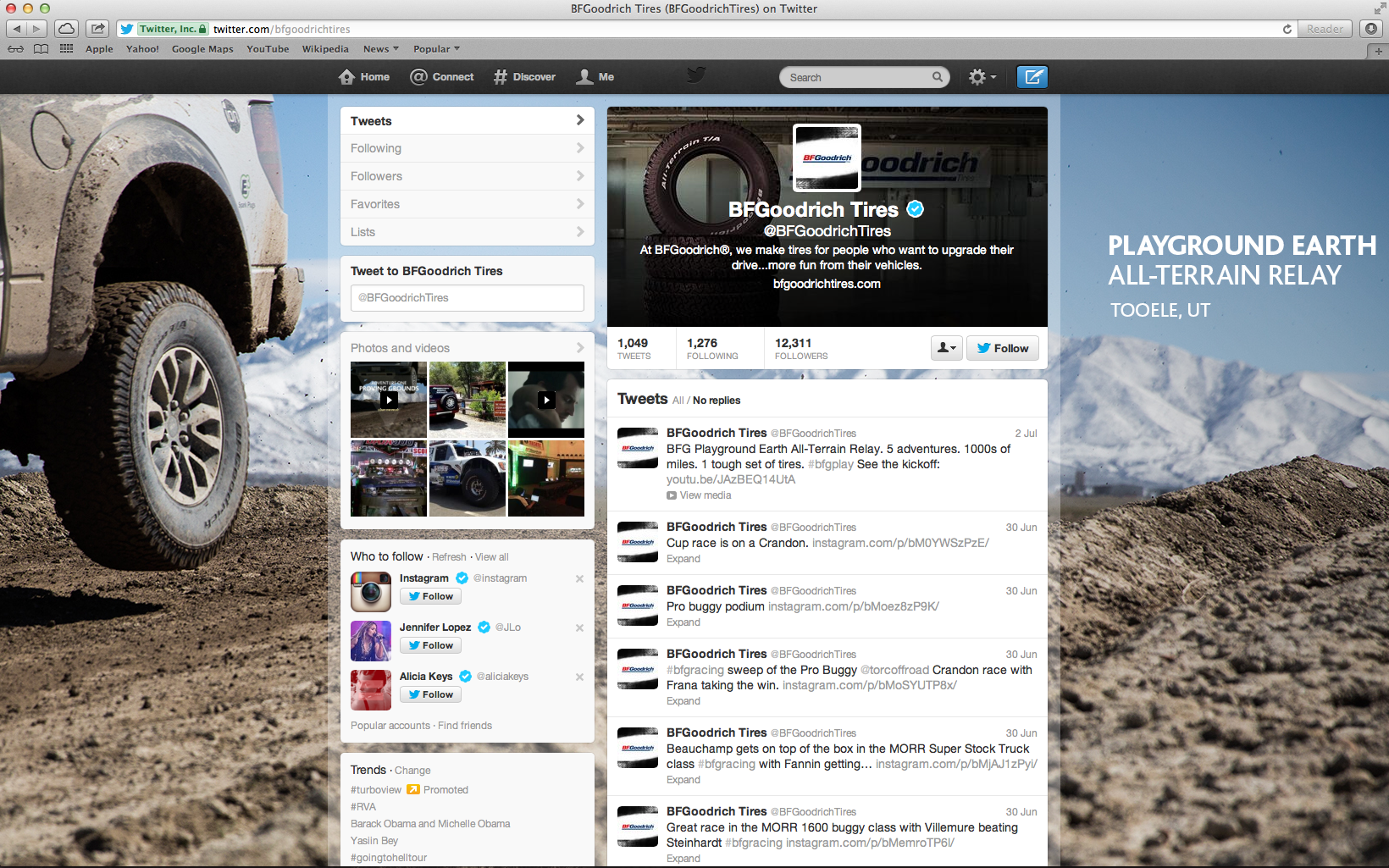Click the Safari address bar URL
This screenshot has height=868, width=1389.
tap(281, 29)
